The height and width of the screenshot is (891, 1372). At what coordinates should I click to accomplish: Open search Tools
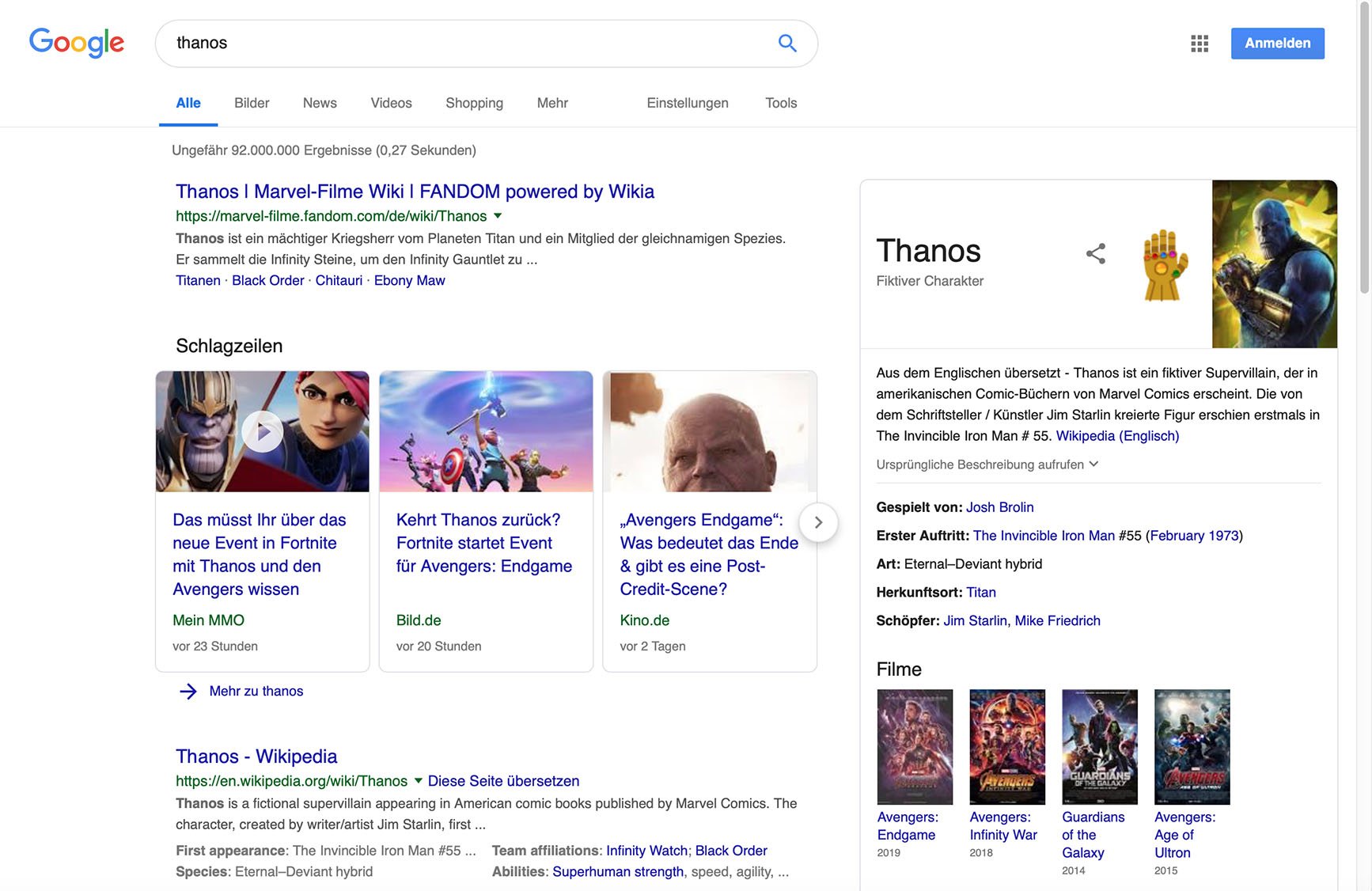781,103
